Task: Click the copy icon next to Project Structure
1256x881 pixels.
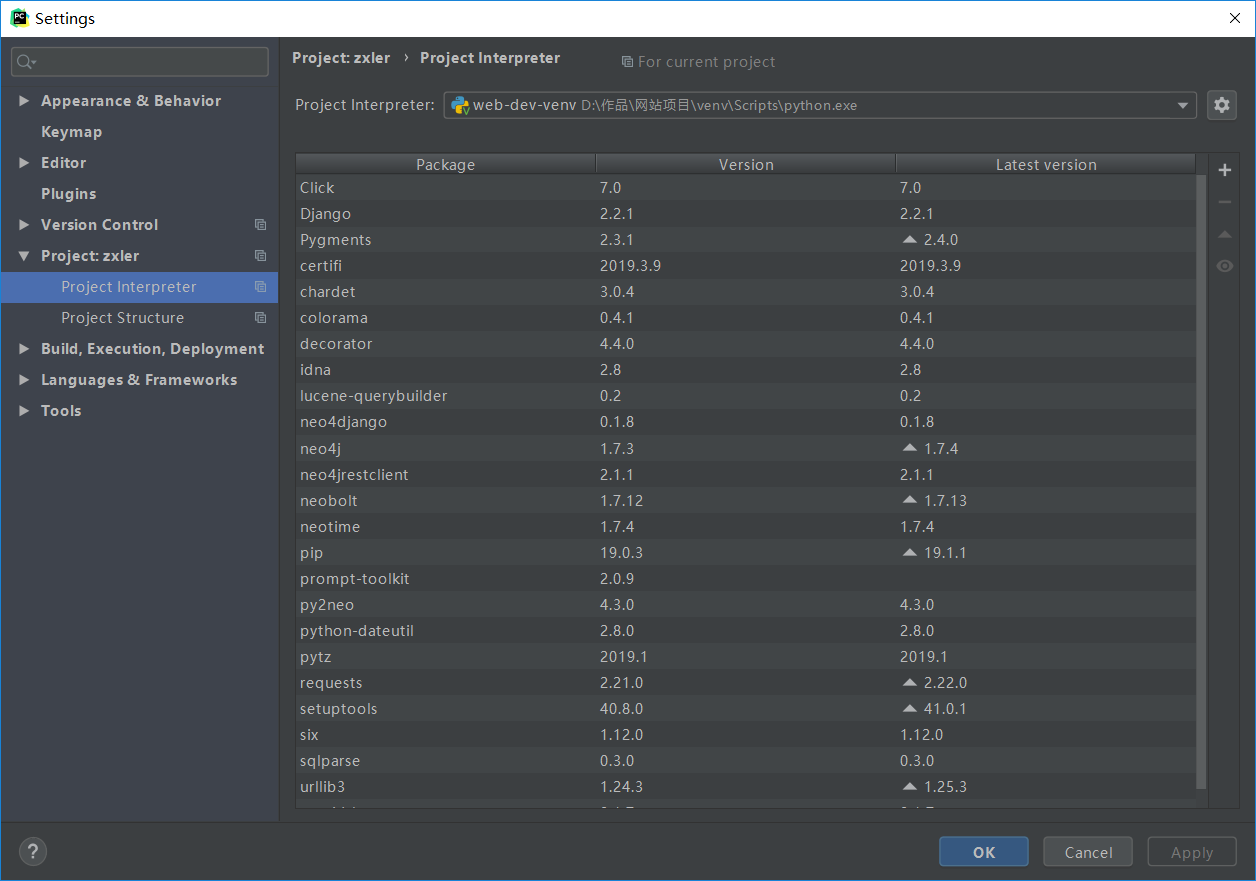Action: [x=261, y=318]
